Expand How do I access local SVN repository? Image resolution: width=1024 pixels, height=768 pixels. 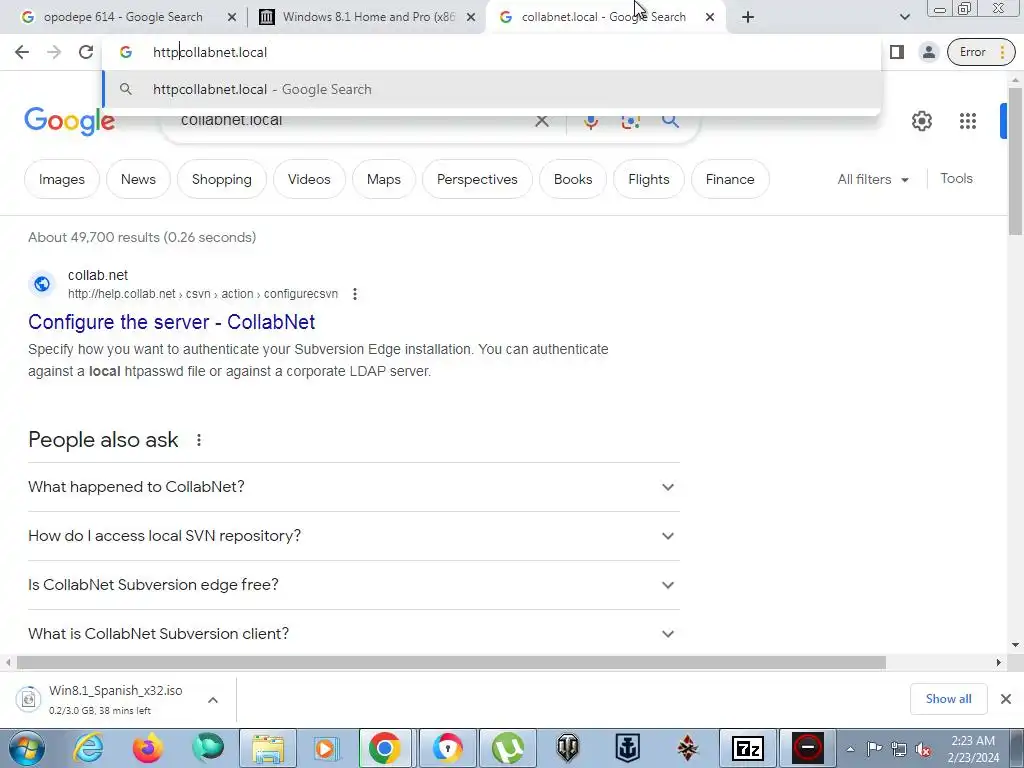[354, 536]
